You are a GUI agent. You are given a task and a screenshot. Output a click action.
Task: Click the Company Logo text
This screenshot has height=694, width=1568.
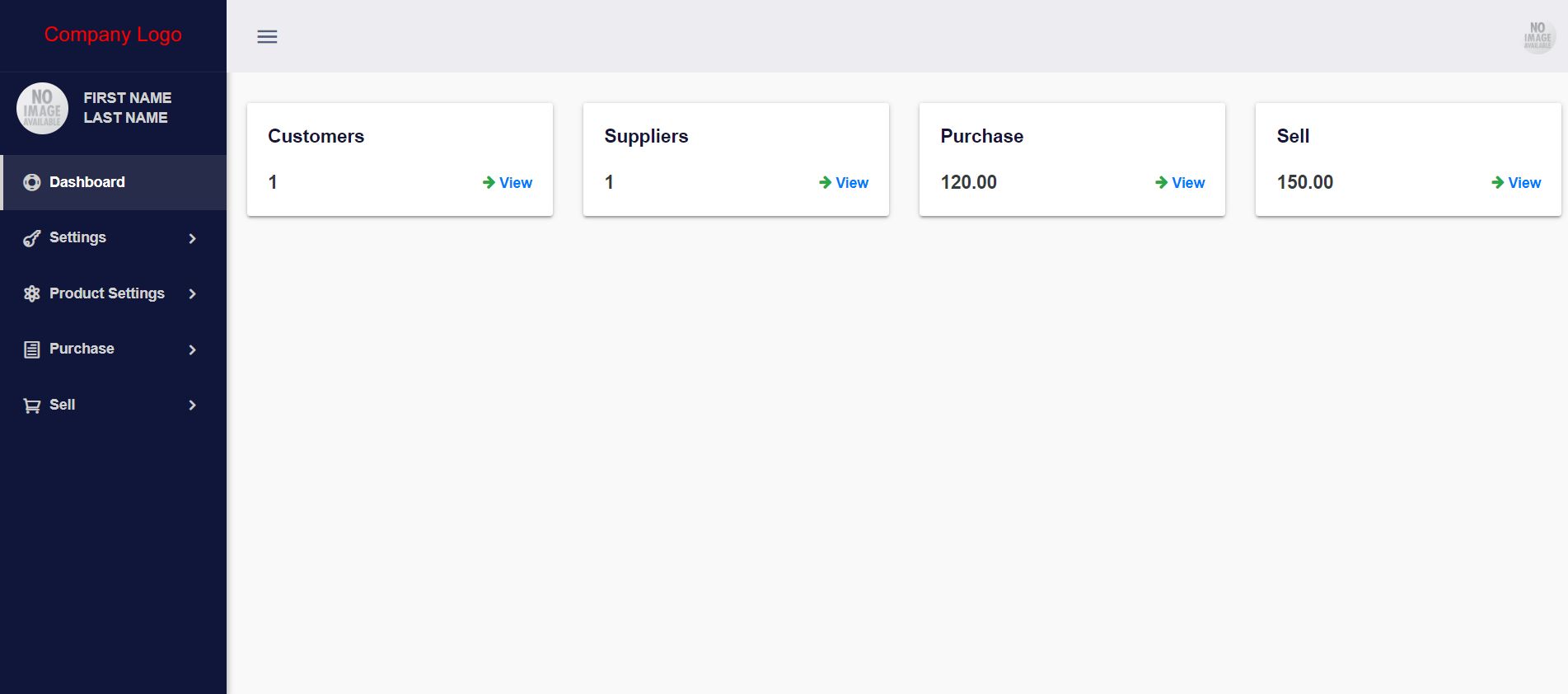coord(113,35)
